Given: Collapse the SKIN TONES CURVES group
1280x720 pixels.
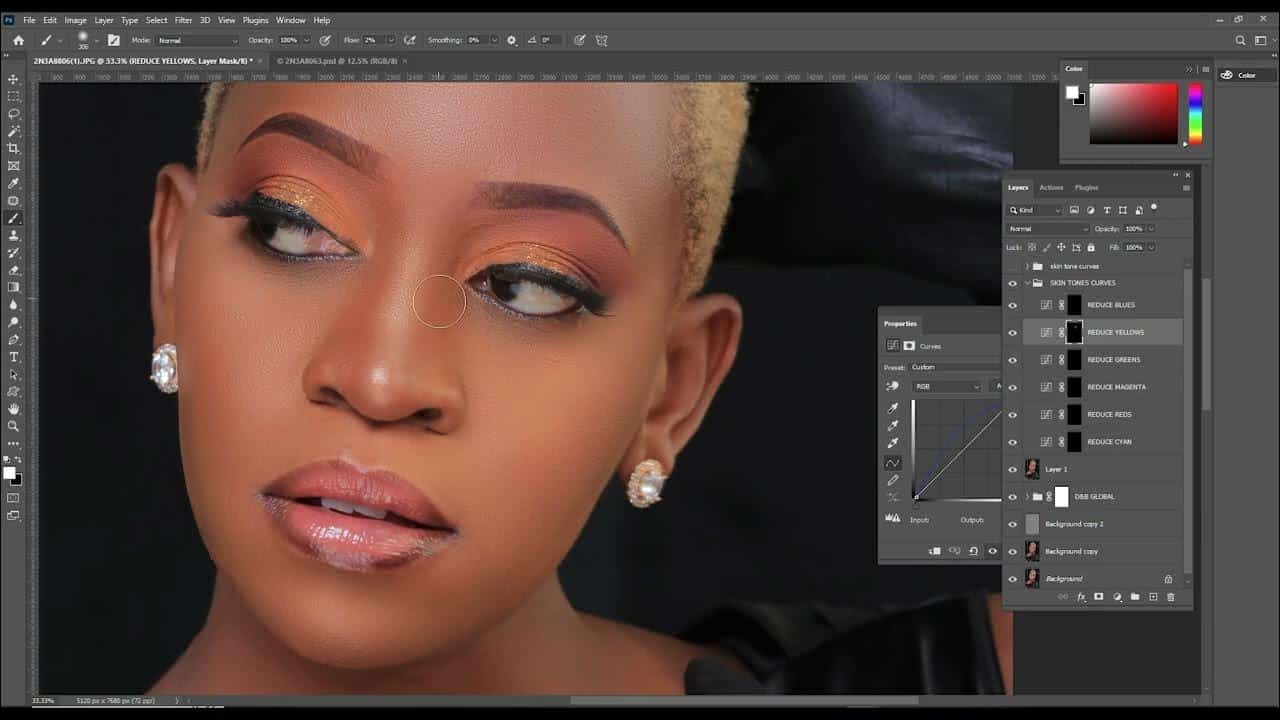Looking at the screenshot, I should [x=1027, y=283].
